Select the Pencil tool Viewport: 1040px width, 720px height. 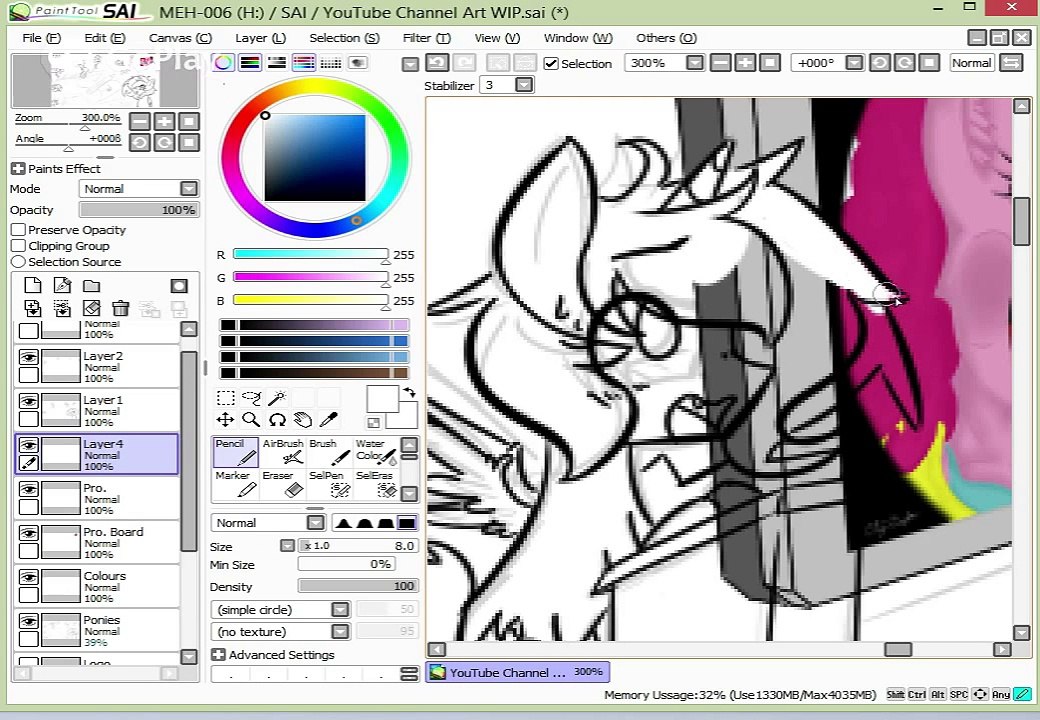tap(235, 451)
